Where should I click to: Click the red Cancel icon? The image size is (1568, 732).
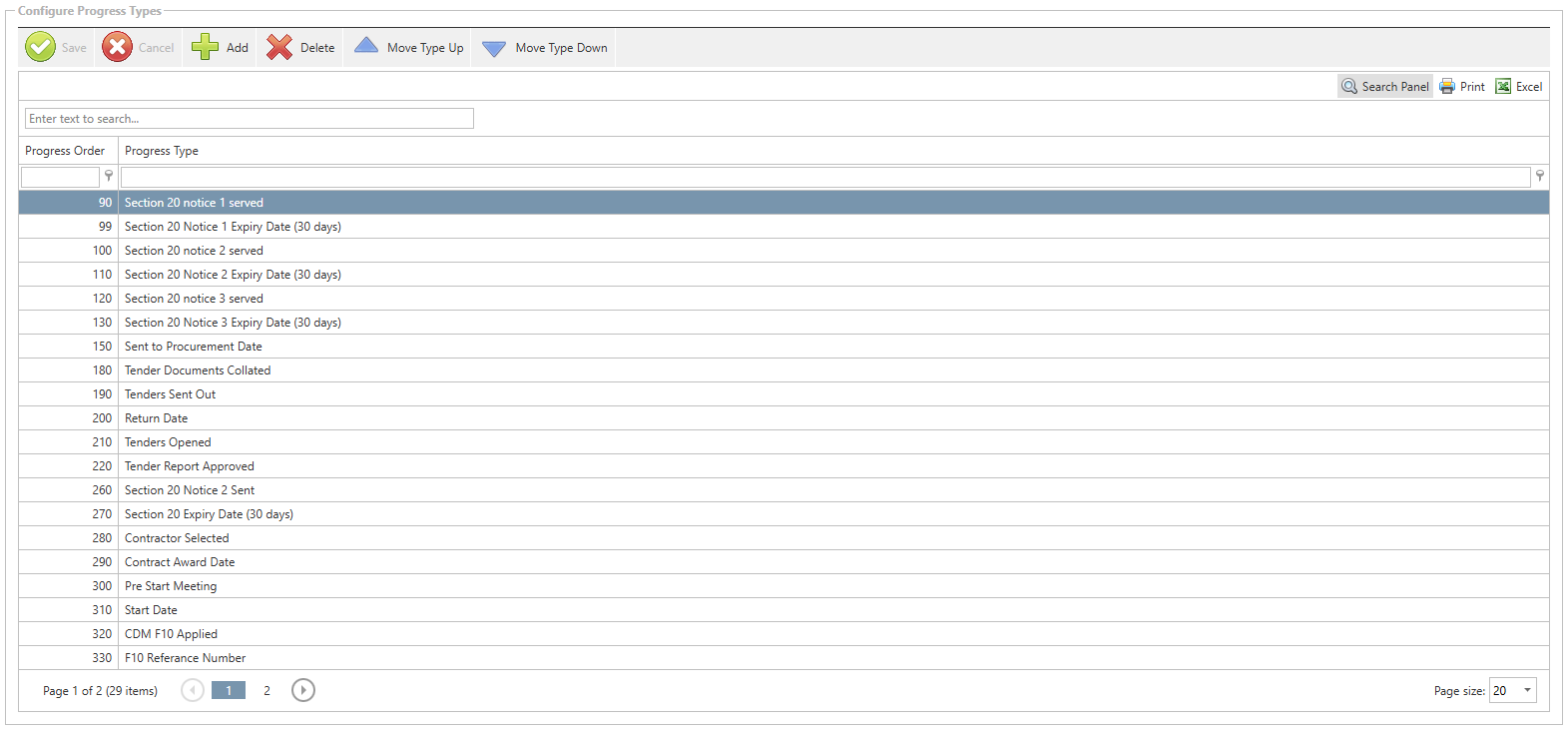pos(117,47)
